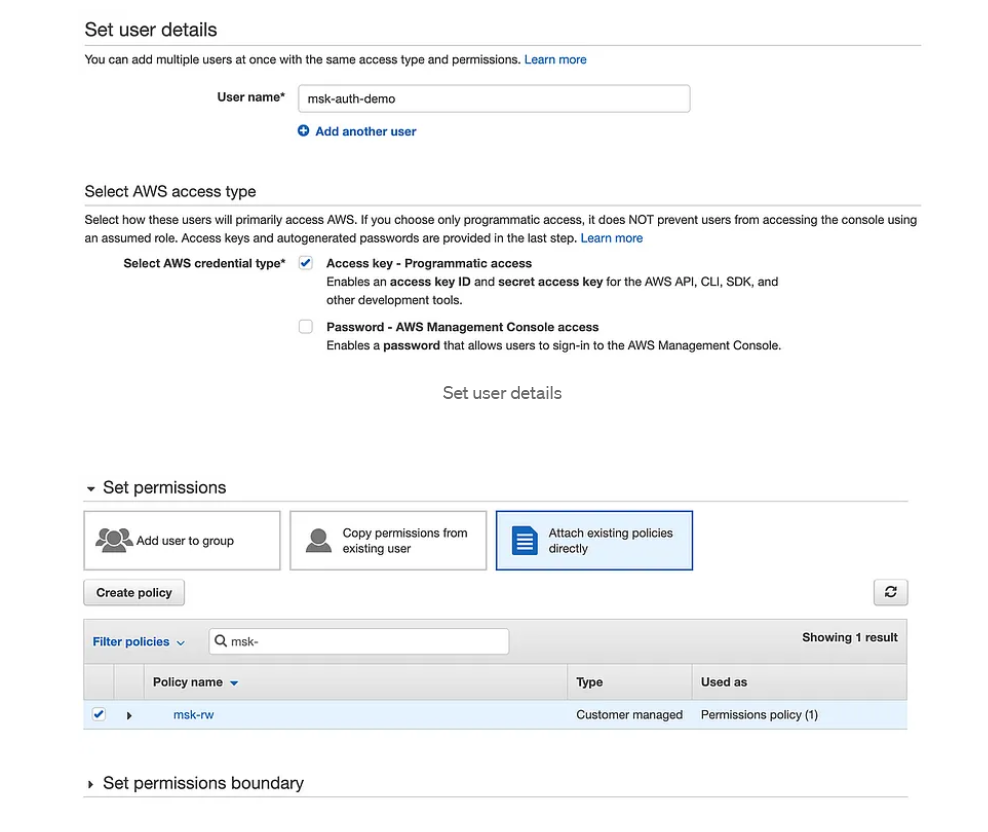Open the Filter policies dropdown

coord(138,642)
